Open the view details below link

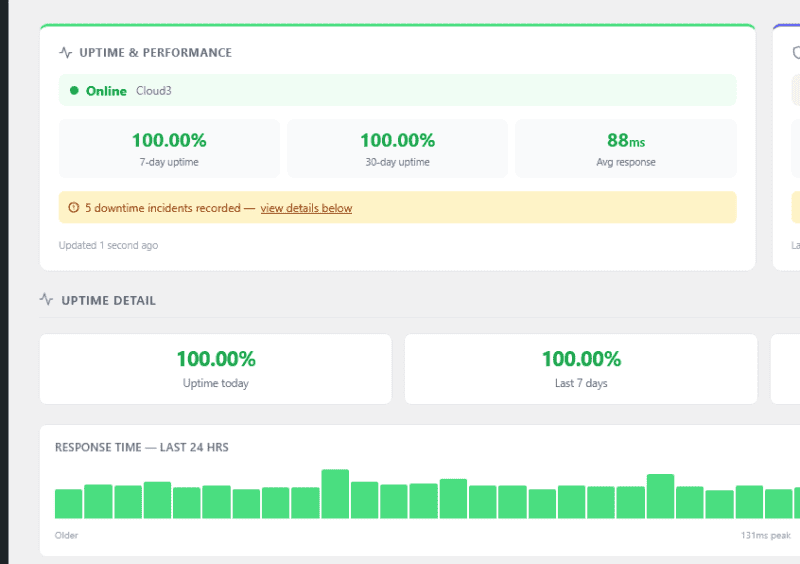click(306, 208)
